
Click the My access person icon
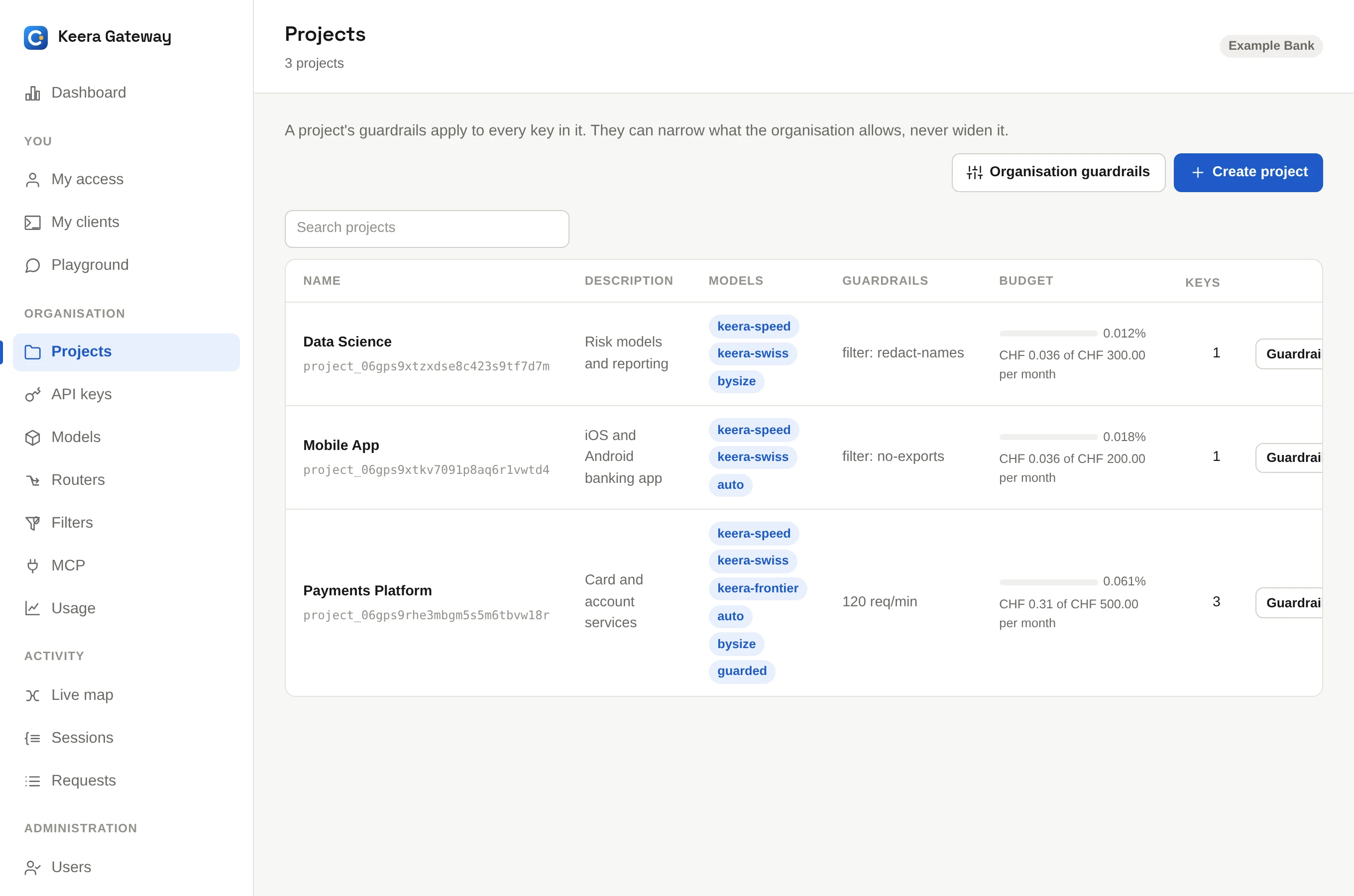pyautogui.click(x=32, y=180)
